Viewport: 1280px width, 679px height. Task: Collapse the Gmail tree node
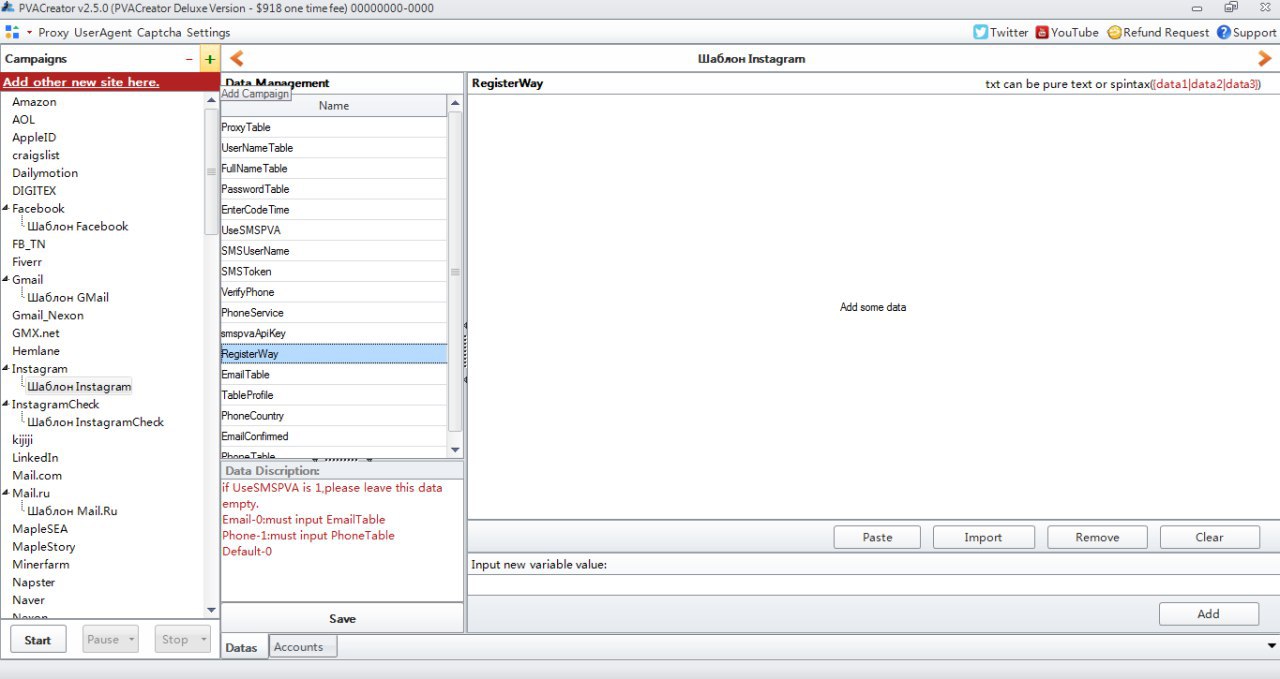click(x=6, y=279)
